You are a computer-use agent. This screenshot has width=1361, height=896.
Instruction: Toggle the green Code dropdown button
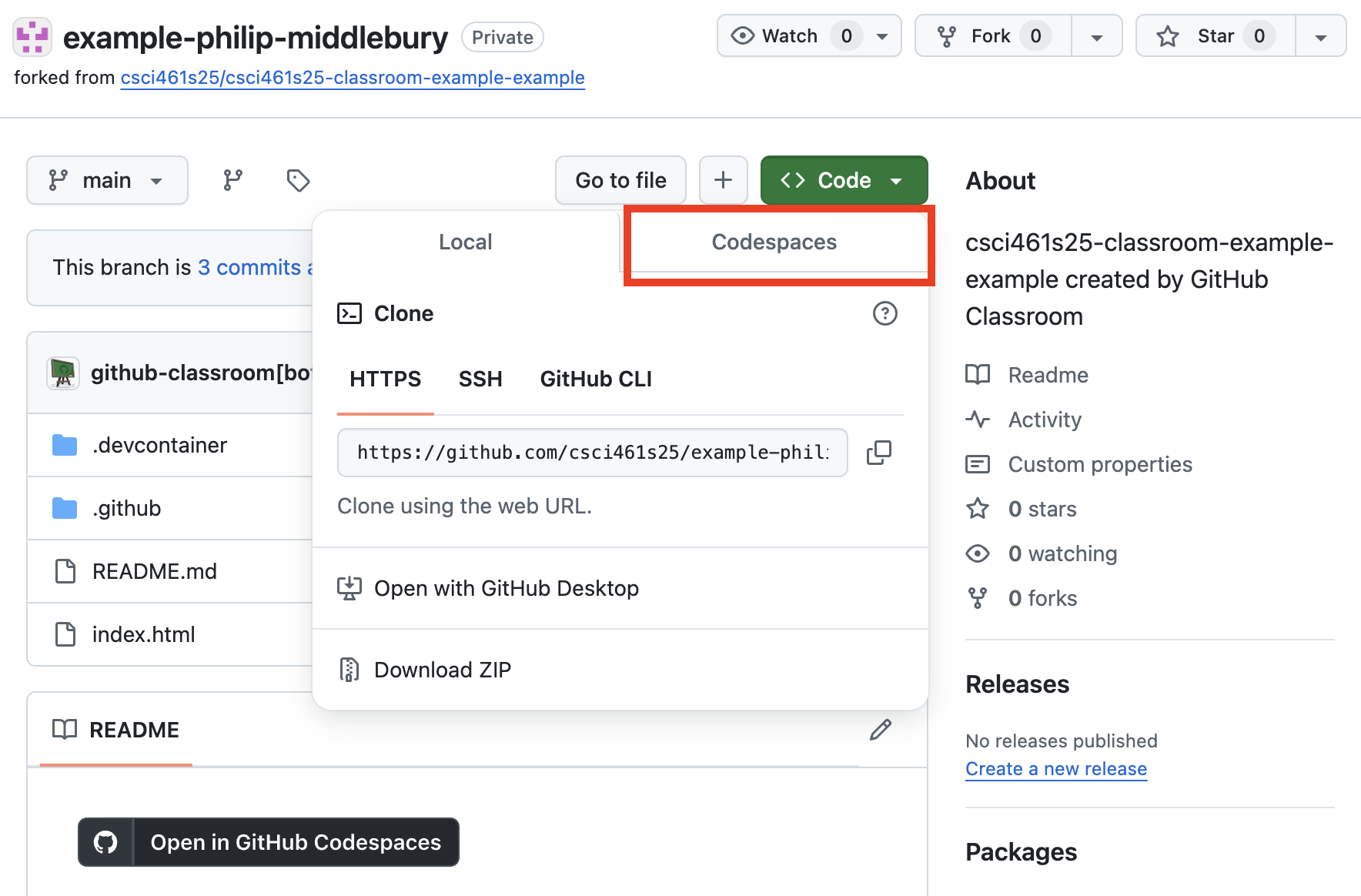point(844,180)
